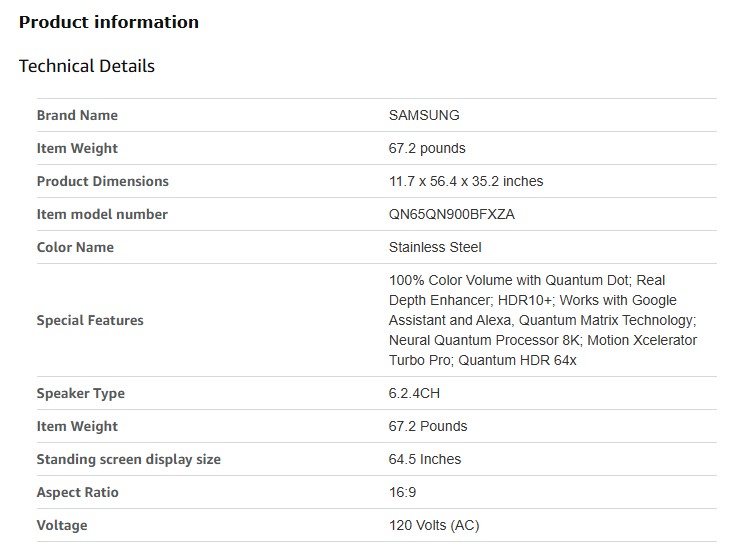The image size is (730, 555).
Task: Click the Item Weight label below Brand Name
Action: (77, 148)
